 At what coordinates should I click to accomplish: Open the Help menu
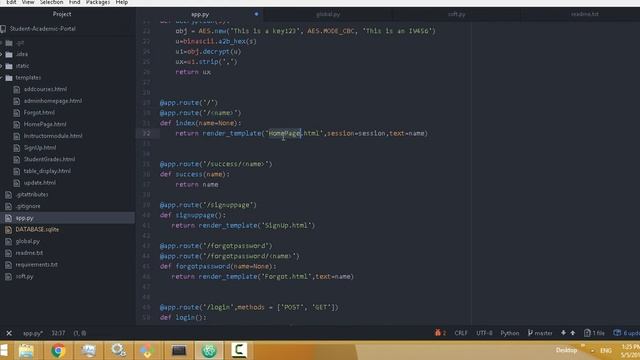point(122,2)
